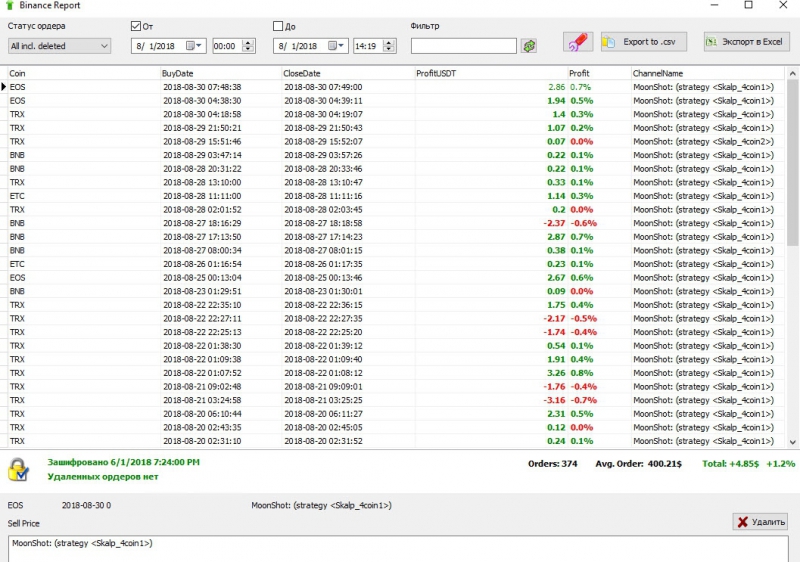The height and width of the screenshot is (562, 800).
Task: Click the 14:19 time spinner
Action: coord(389,46)
